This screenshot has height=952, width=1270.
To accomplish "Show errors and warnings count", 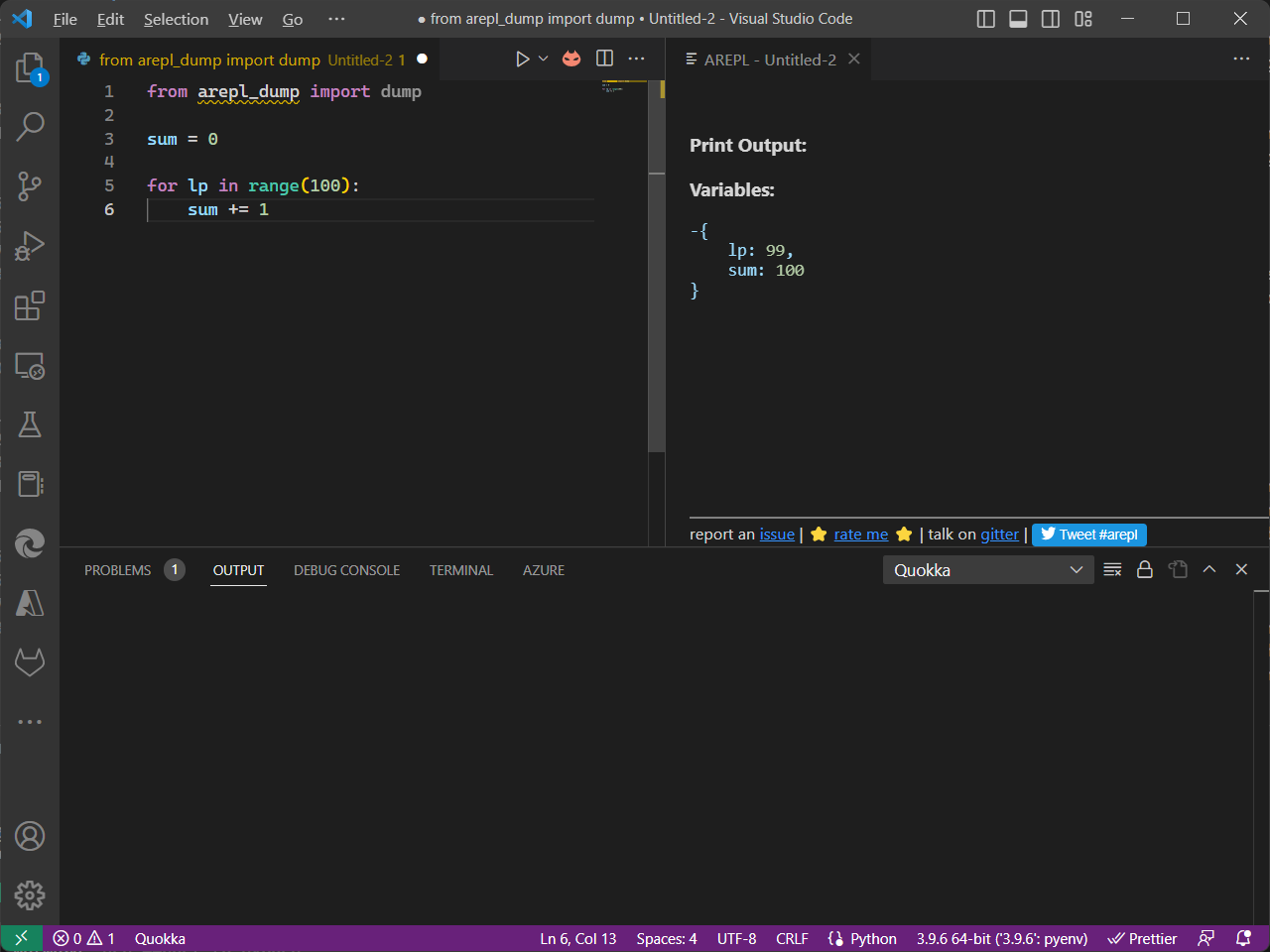I will point(84,938).
